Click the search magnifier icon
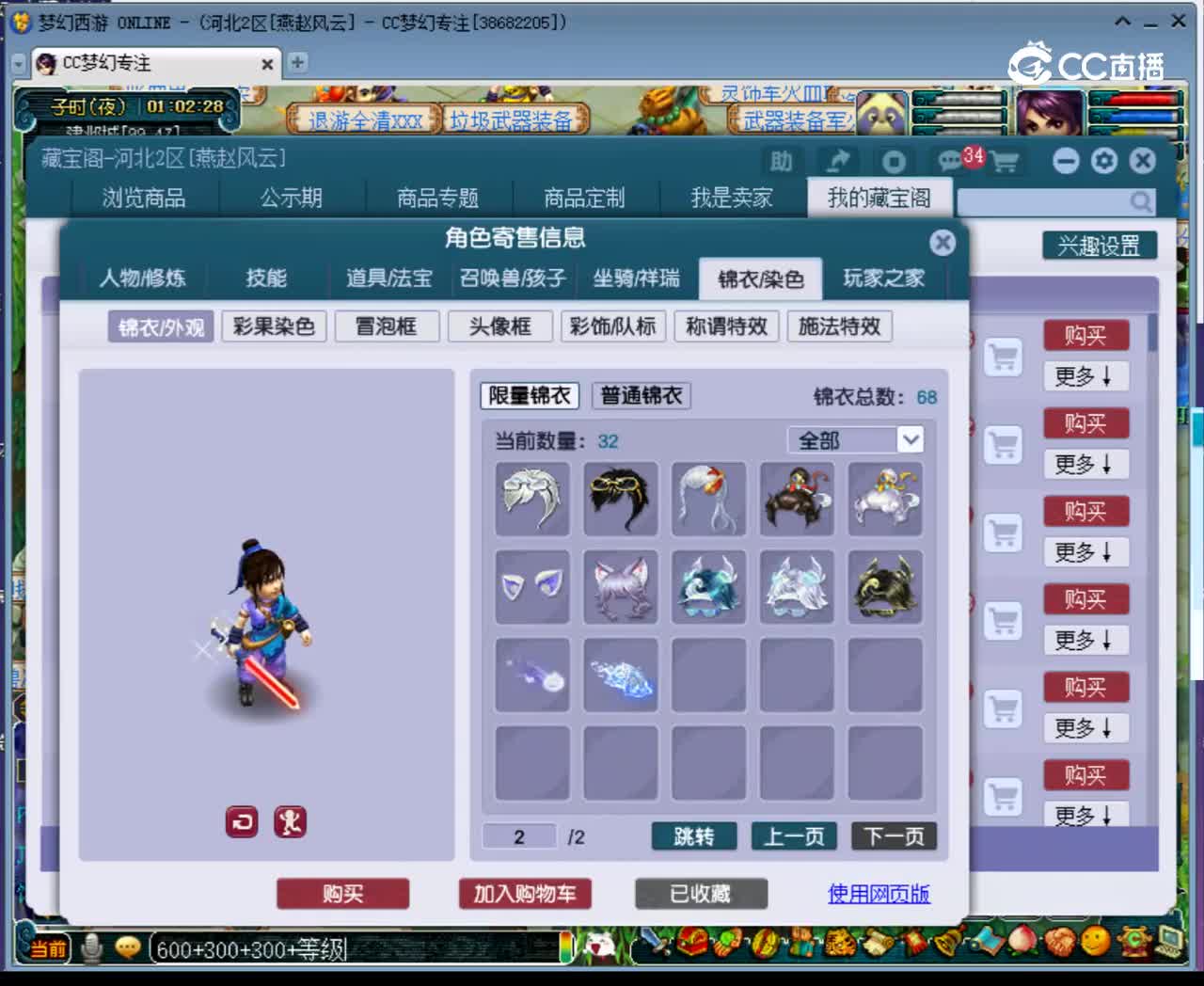 point(1141,201)
